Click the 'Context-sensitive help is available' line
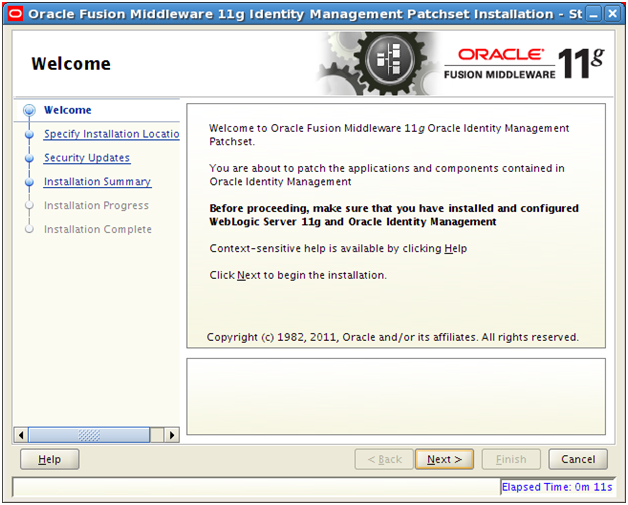Image resolution: width=628 pixels, height=505 pixels. click(338, 248)
